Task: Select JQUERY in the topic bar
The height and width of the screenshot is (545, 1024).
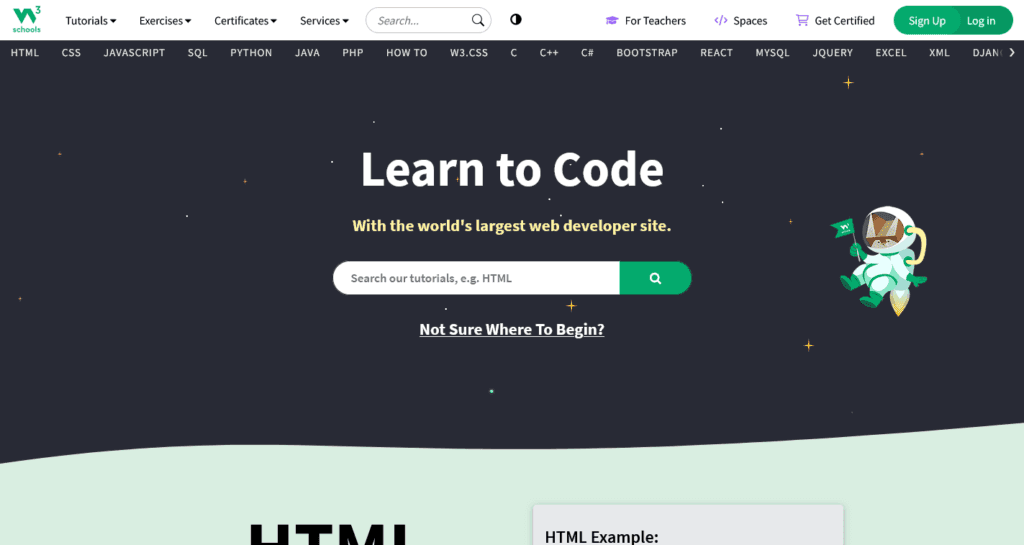Action: tap(833, 53)
